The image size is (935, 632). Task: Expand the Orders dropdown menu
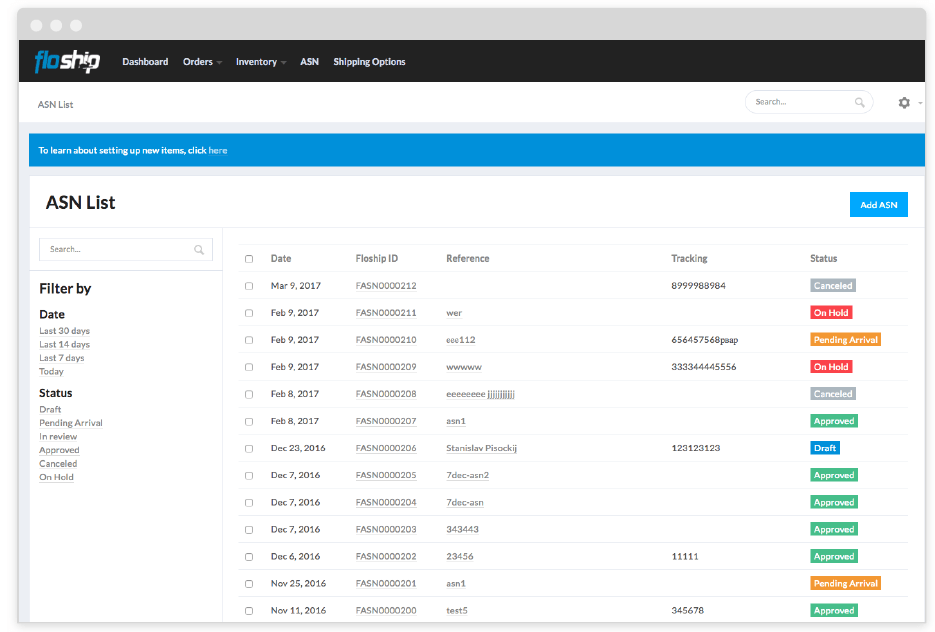(x=202, y=62)
